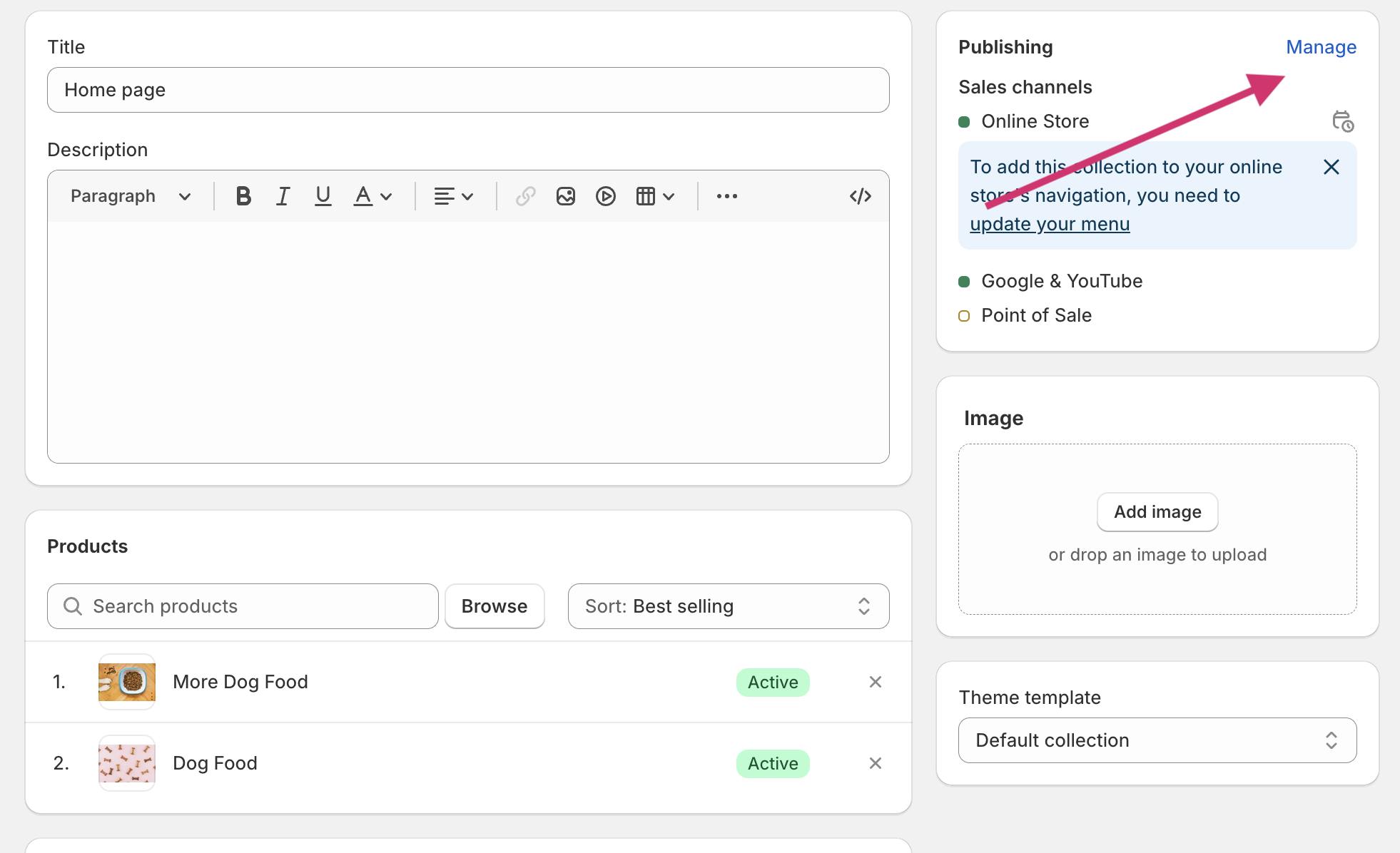Viewport: 1400px width, 853px height.
Task: Open Manage publishing link
Action: tap(1321, 47)
